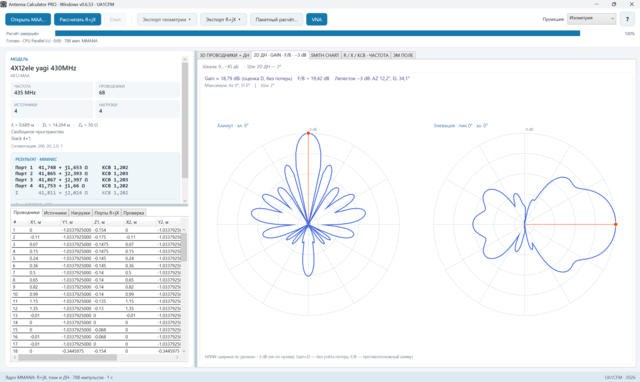
Task: Switch to the 3D ПРОВОДНИКИ + ДН tab
Action: click(x=224, y=55)
